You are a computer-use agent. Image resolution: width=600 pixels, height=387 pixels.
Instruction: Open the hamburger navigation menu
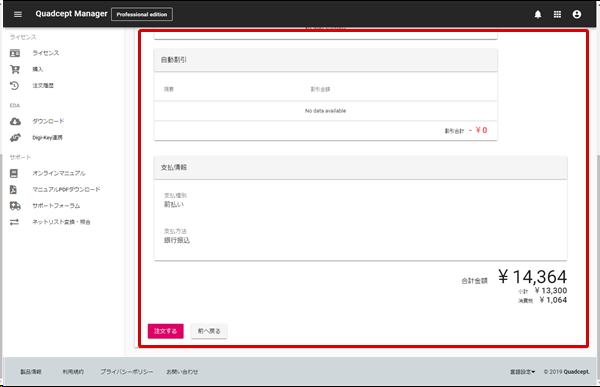click(18, 14)
